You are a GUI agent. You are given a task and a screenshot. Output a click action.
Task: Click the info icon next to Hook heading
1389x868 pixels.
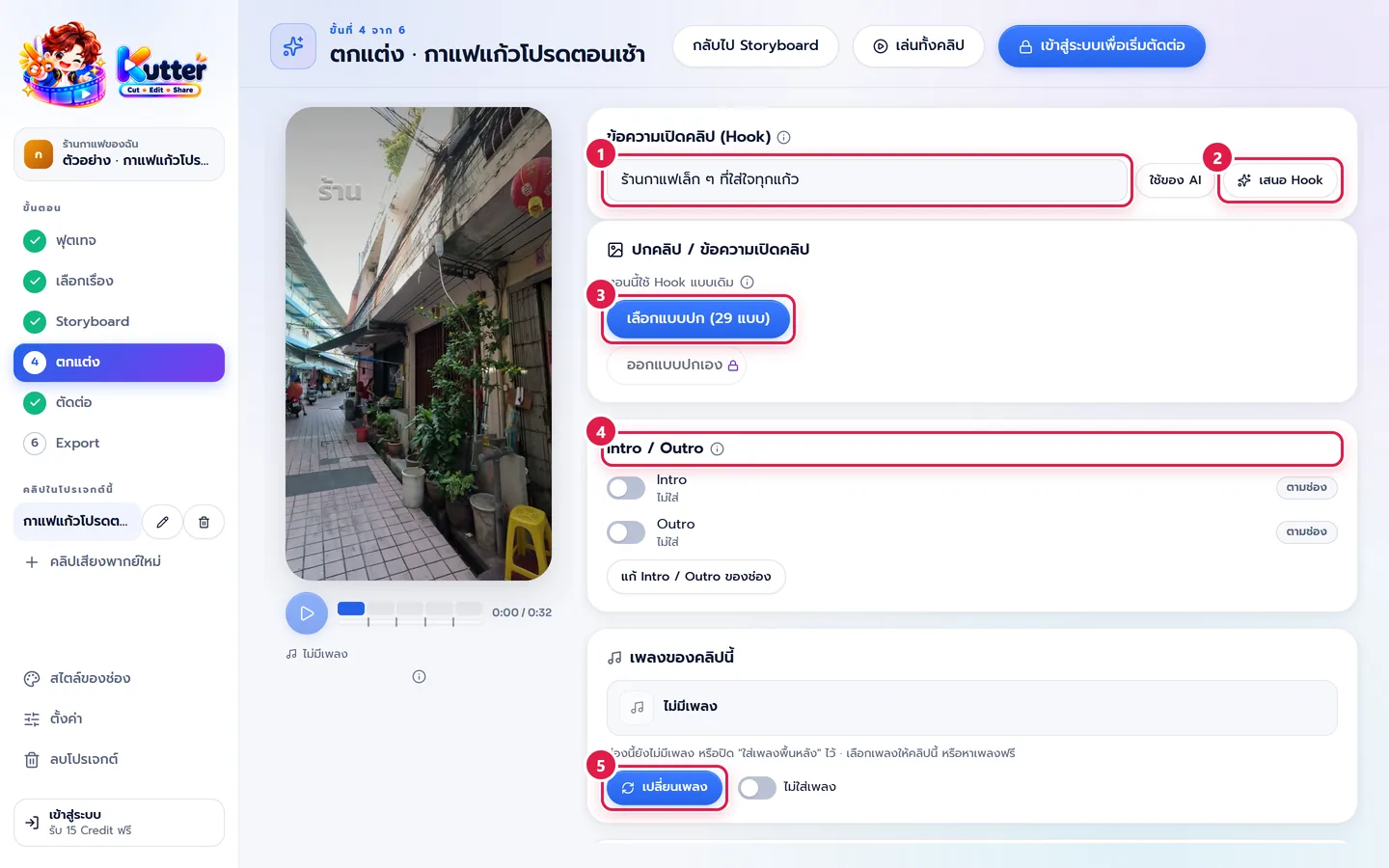tap(784, 137)
